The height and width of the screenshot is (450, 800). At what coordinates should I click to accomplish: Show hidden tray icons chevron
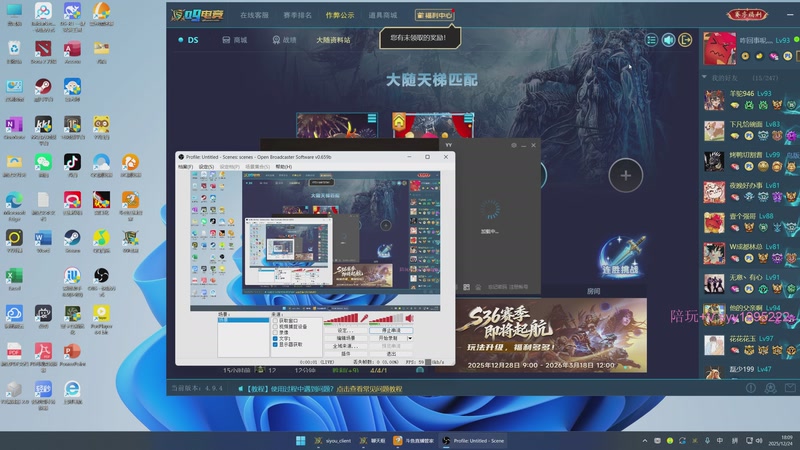click(x=644, y=440)
